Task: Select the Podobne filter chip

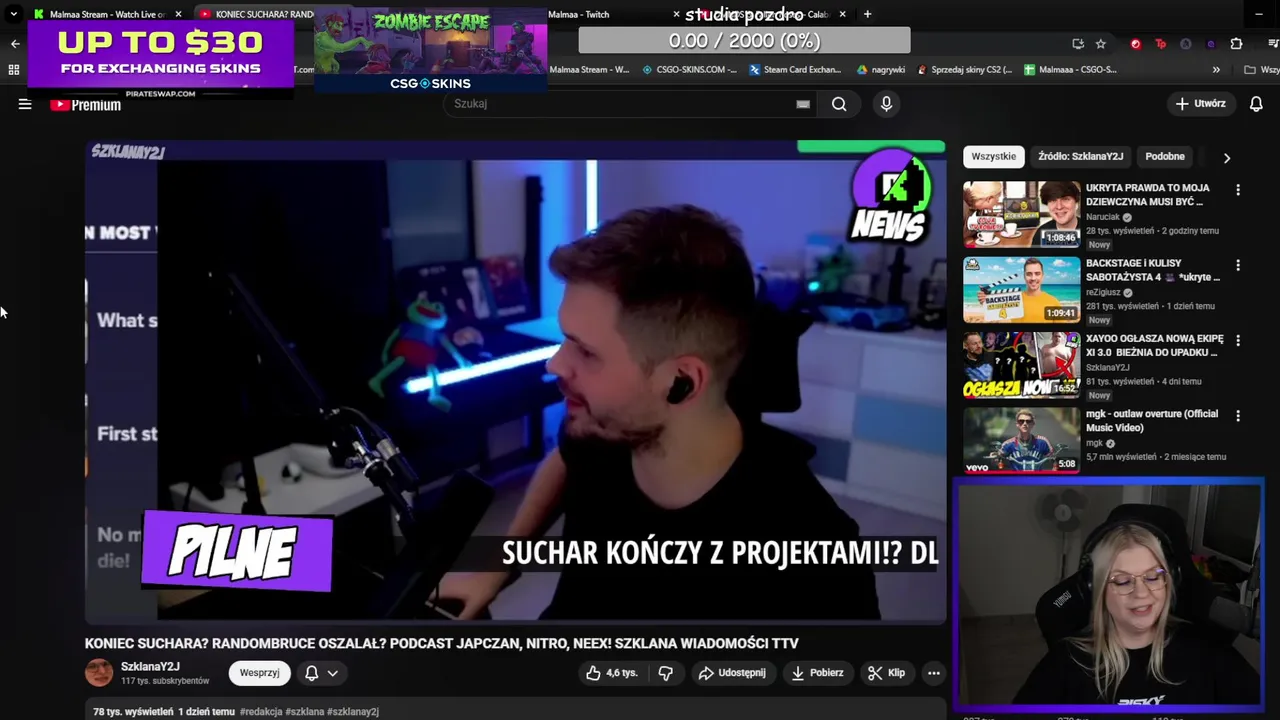Action: pos(1164,156)
